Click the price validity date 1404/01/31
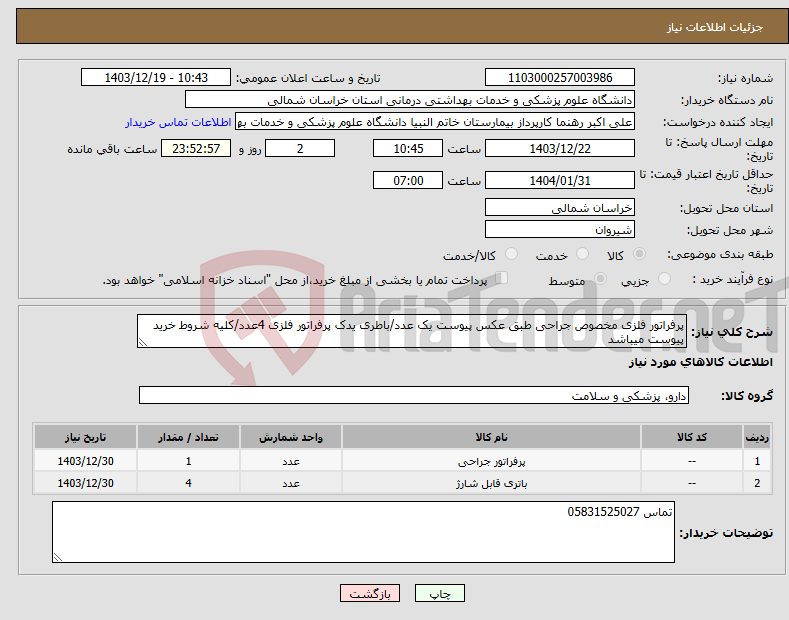This screenshot has height=620, width=789. [x=560, y=180]
